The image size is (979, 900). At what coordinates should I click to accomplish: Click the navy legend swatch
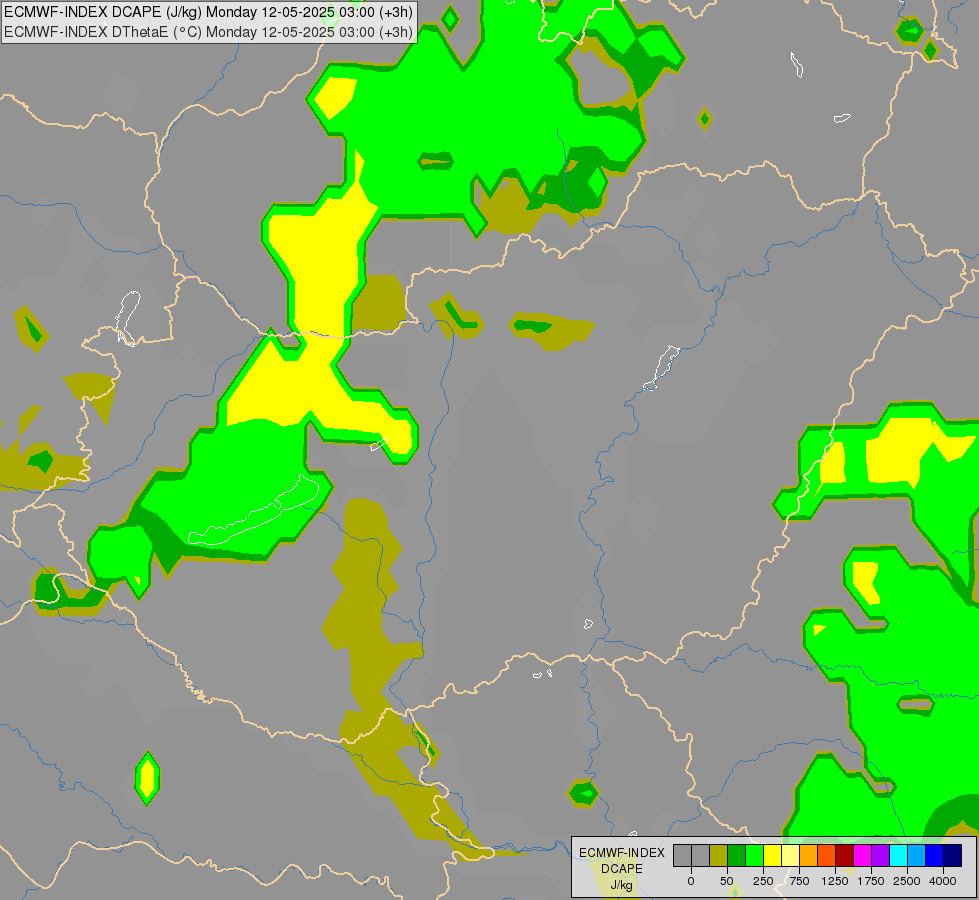click(x=952, y=856)
